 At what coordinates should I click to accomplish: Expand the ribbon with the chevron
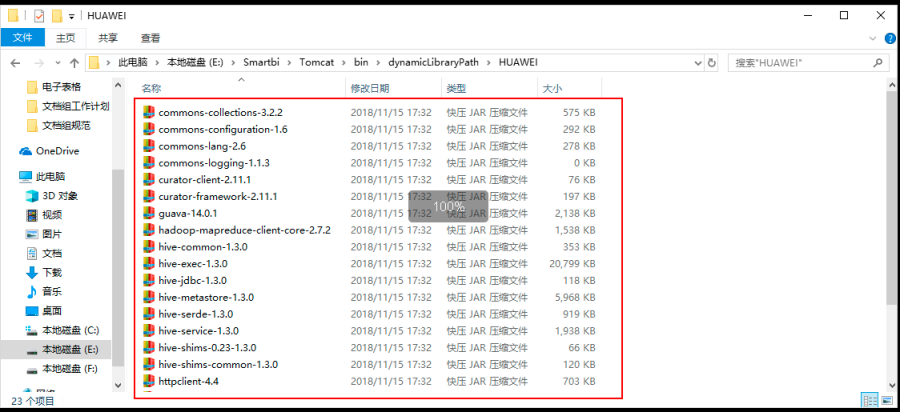coord(874,38)
